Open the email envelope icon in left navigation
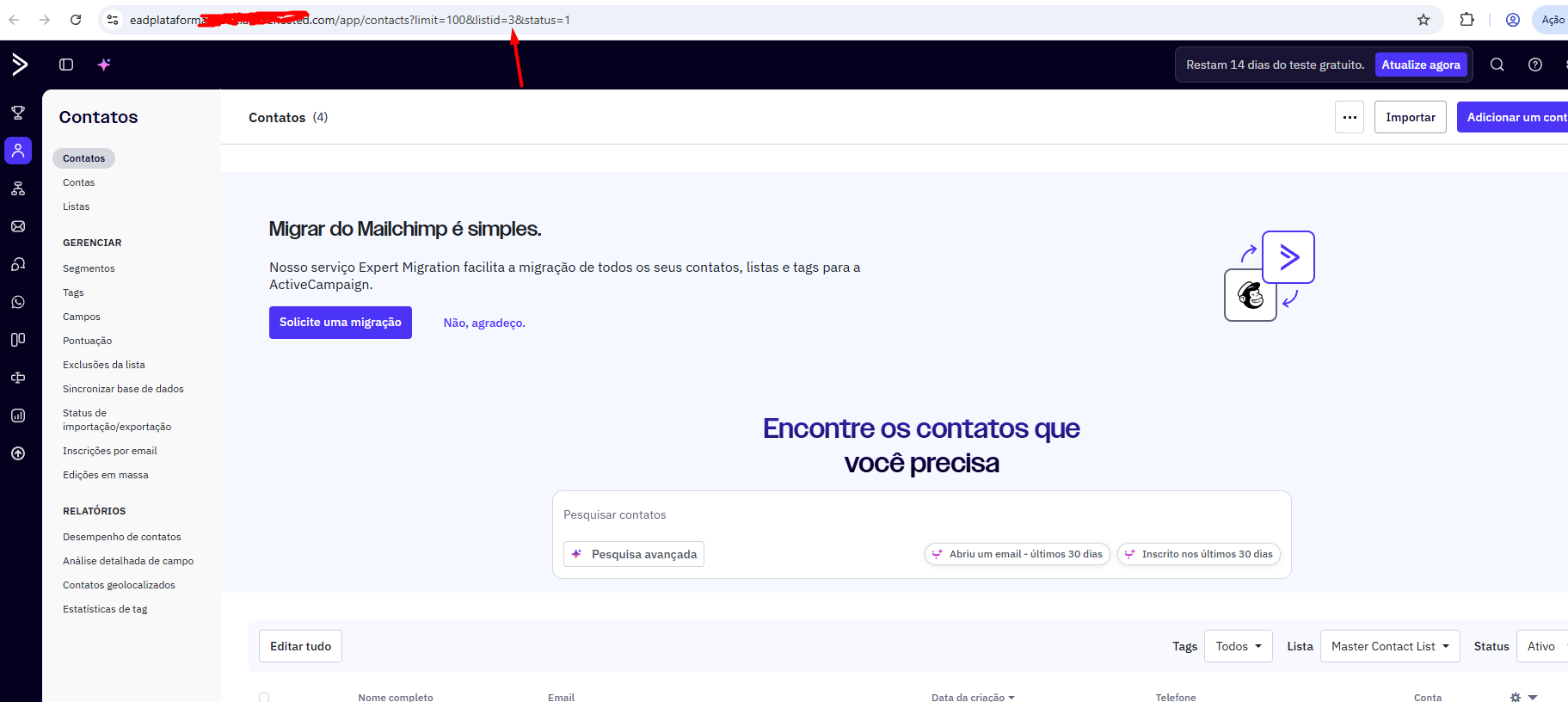This screenshot has height=702, width=1568. (x=18, y=226)
